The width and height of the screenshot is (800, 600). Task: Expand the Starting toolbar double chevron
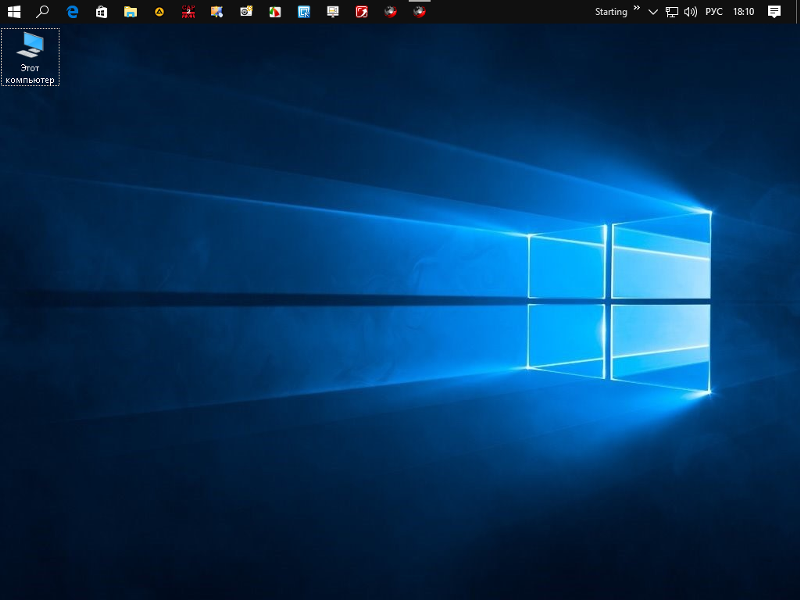(x=637, y=8)
